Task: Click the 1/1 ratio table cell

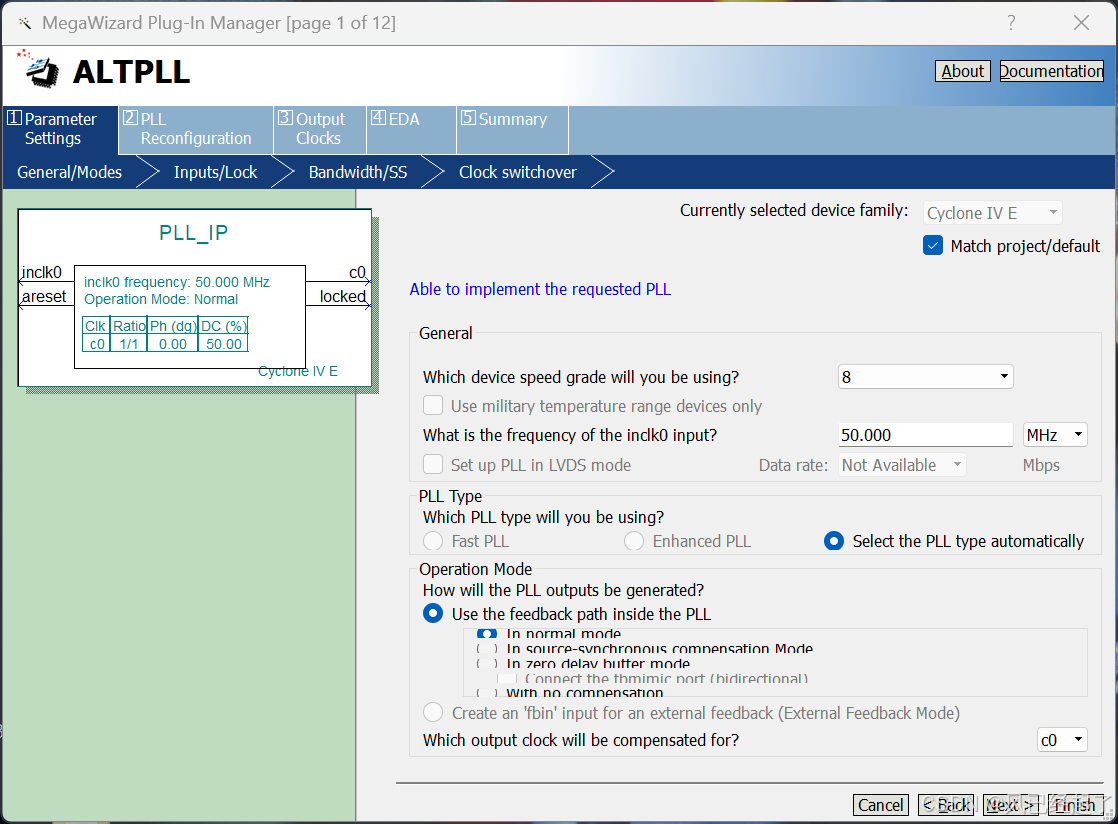Action: tap(129, 344)
